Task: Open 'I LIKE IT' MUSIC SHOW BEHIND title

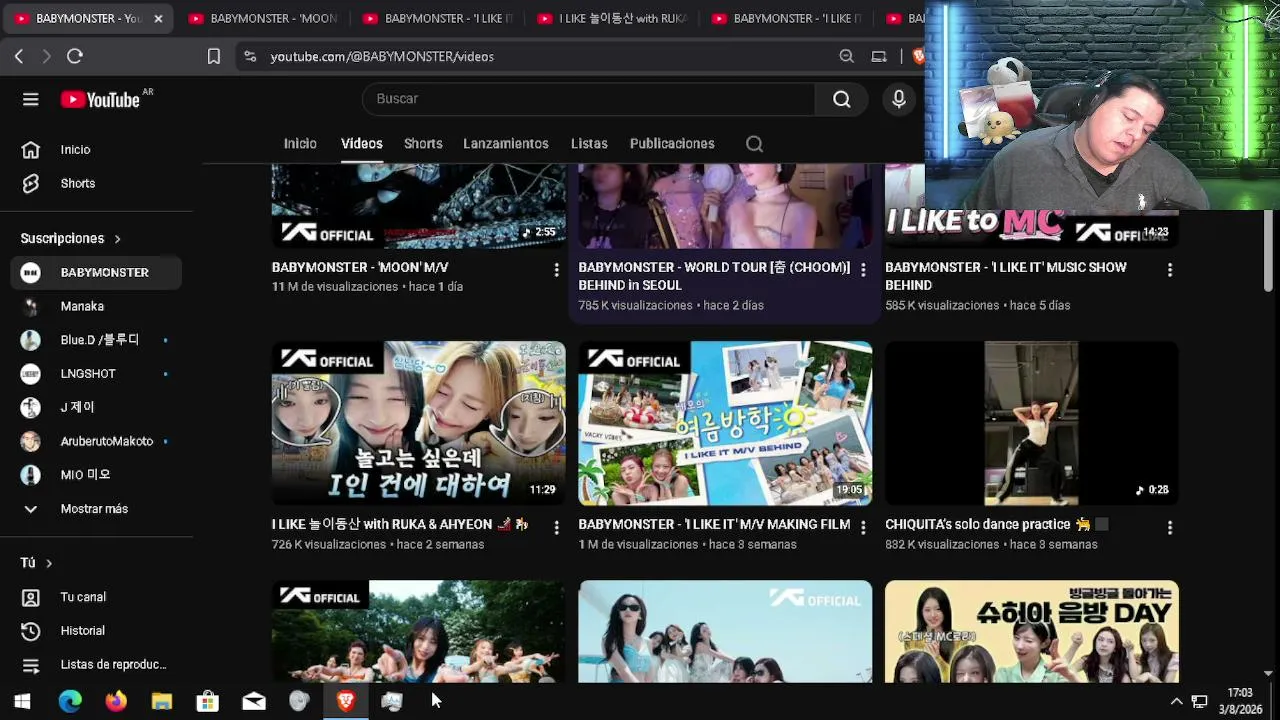Action: (1006, 277)
